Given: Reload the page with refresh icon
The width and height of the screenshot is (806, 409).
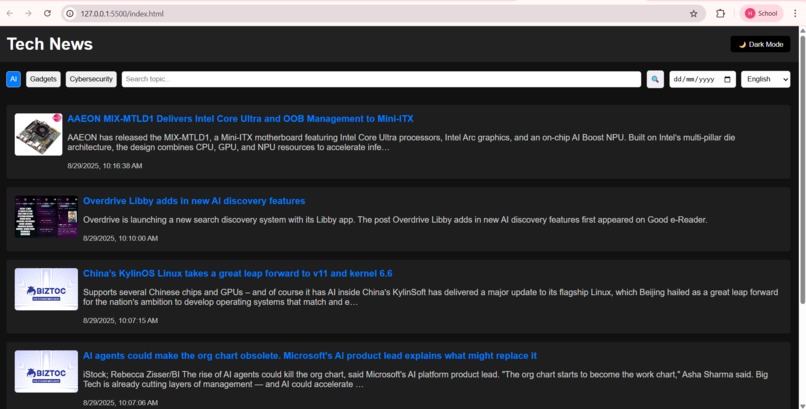Looking at the screenshot, I should [x=47, y=13].
